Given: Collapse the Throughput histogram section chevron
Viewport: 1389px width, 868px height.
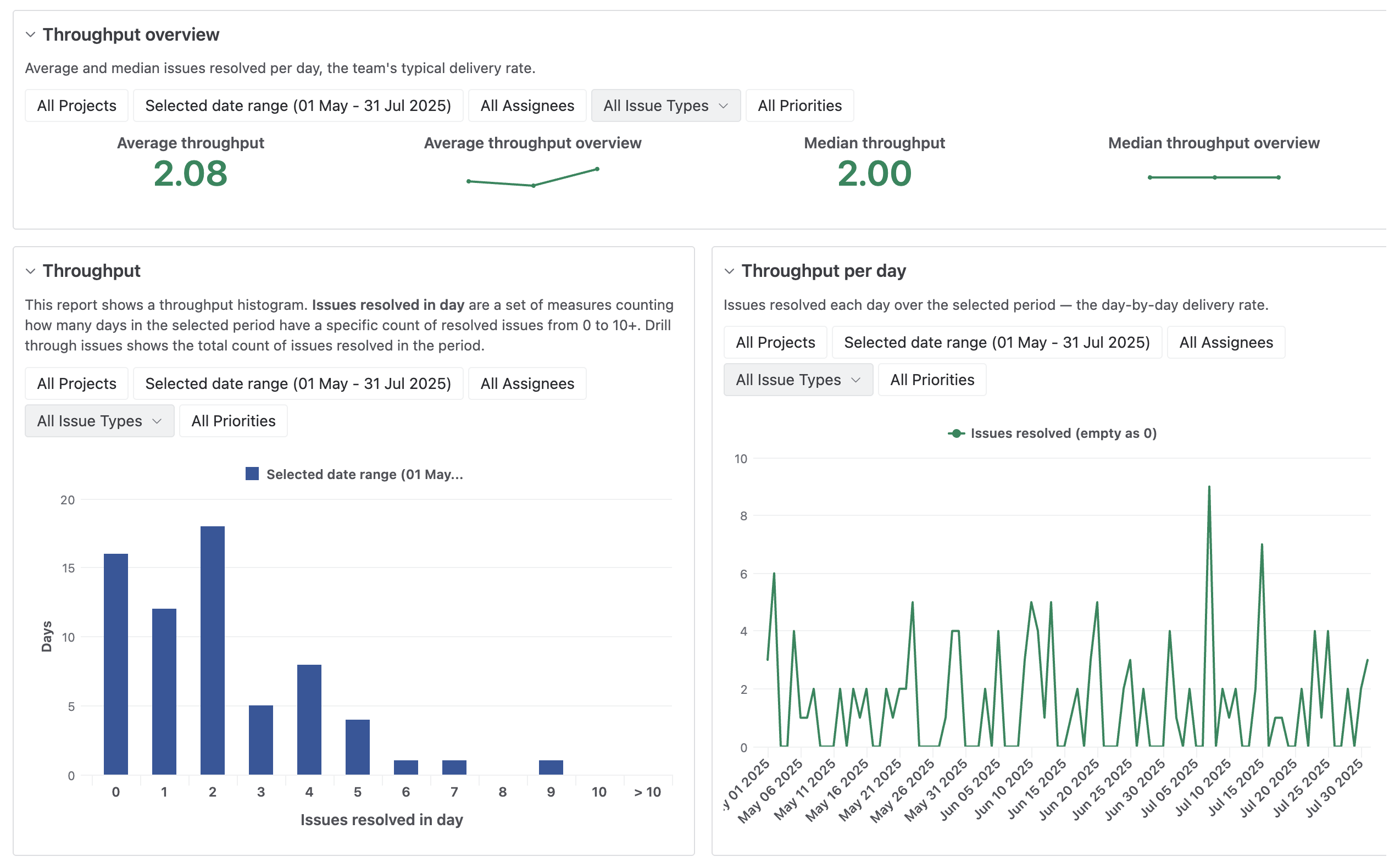Looking at the screenshot, I should click(30, 271).
